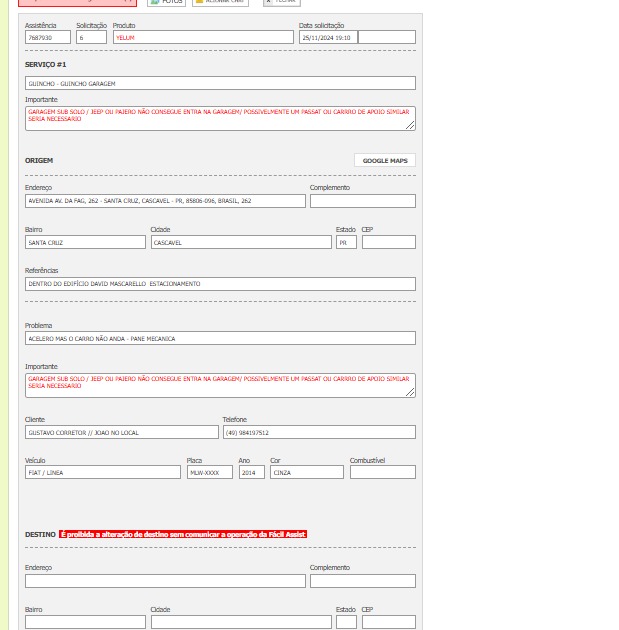Viewport: 619px width, 630px height.
Task: Click the Destino Endereço field
Action: [165, 581]
